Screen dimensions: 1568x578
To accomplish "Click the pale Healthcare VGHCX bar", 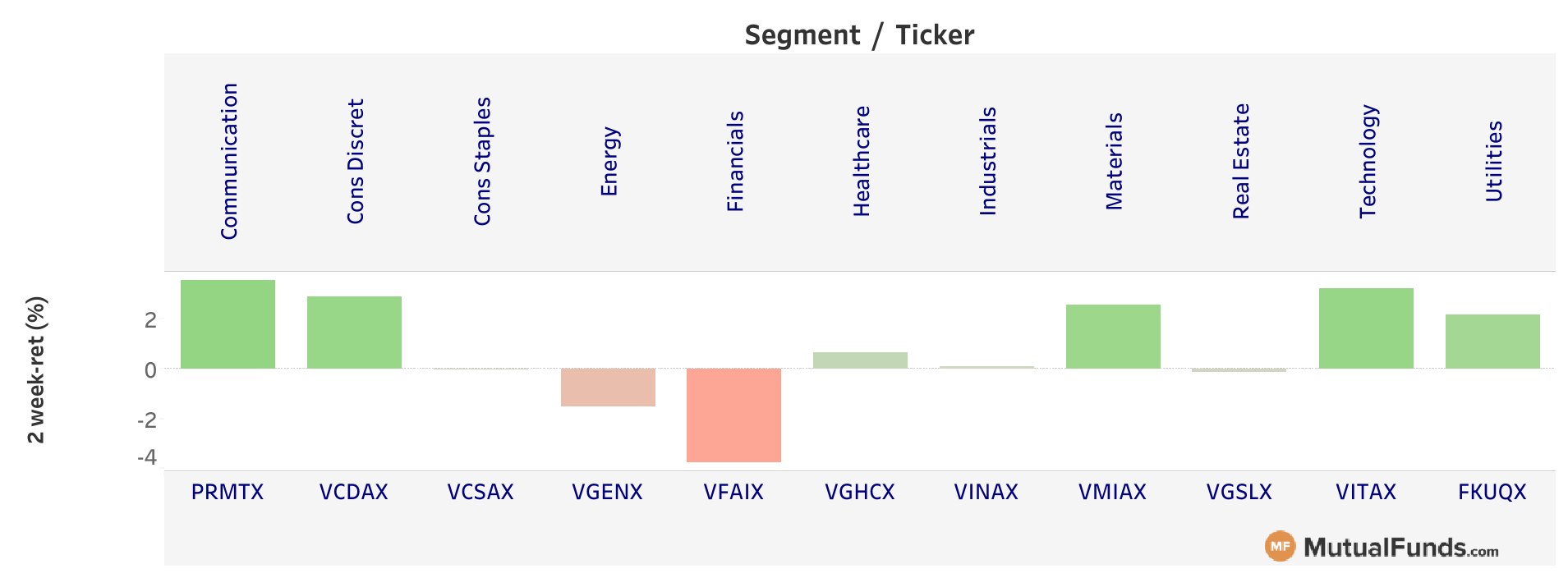I will (860, 360).
